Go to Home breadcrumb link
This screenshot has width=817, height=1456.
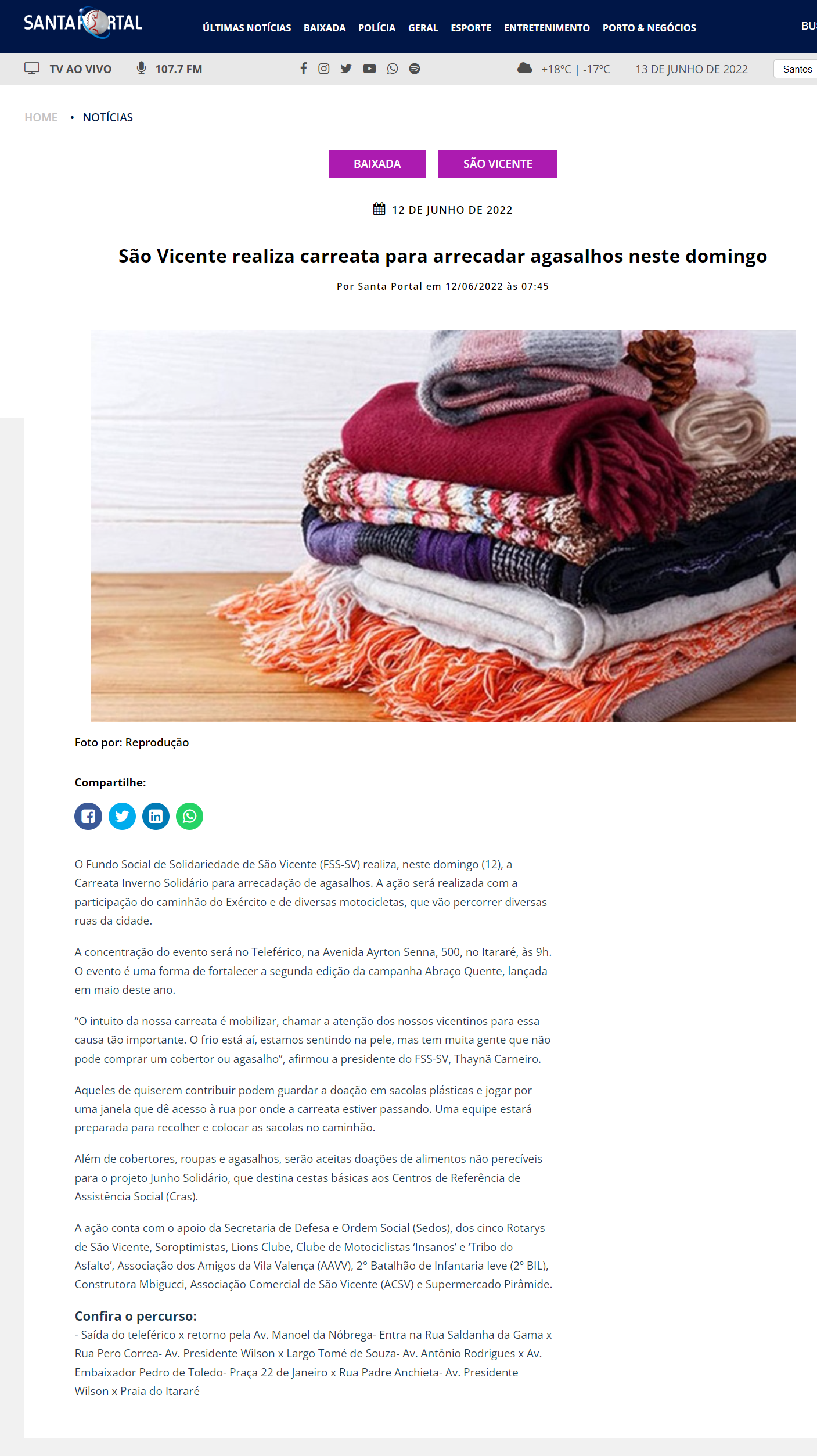tap(41, 117)
